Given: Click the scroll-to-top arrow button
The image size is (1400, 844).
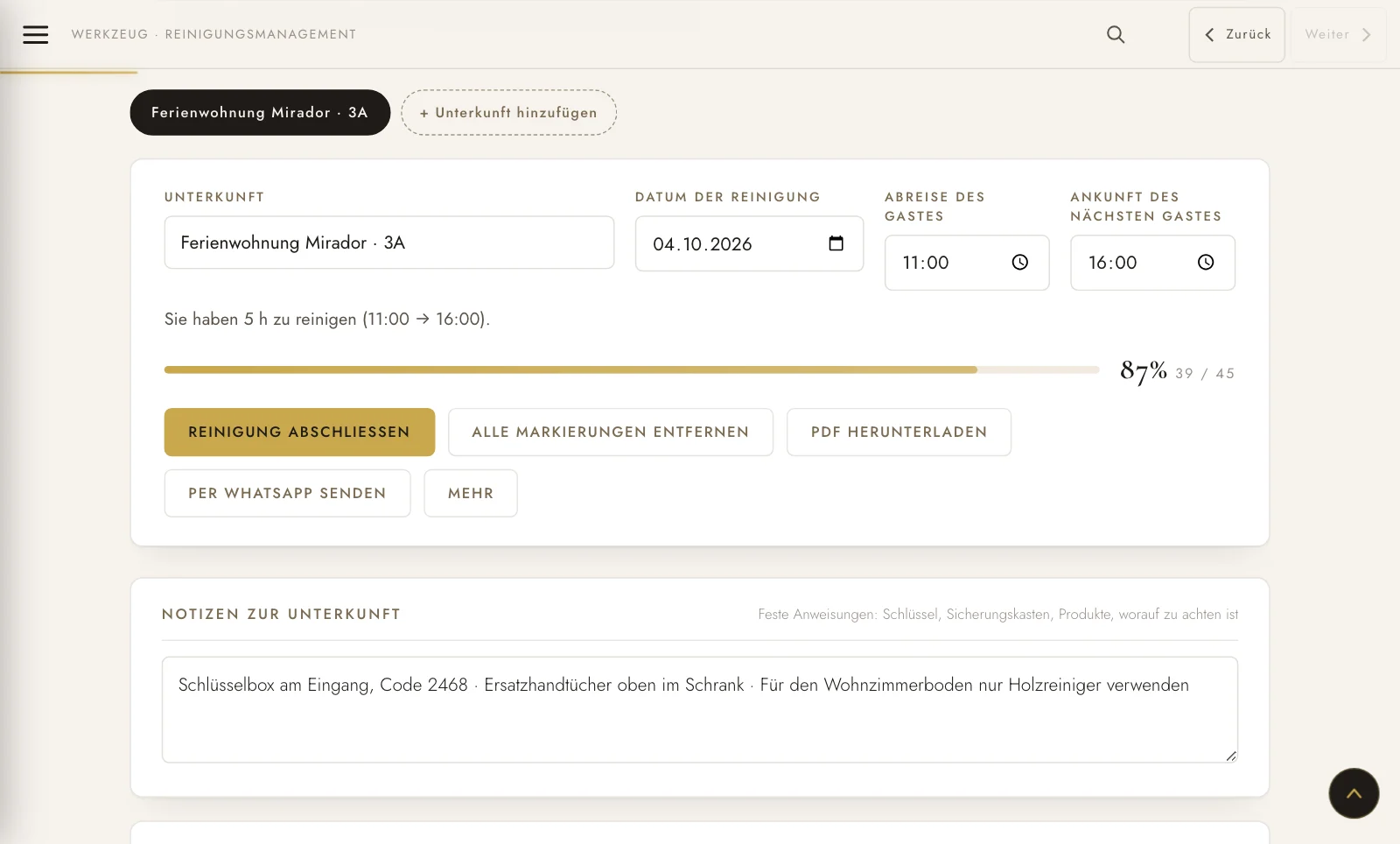Looking at the screenshot, I should (1354, 793).
